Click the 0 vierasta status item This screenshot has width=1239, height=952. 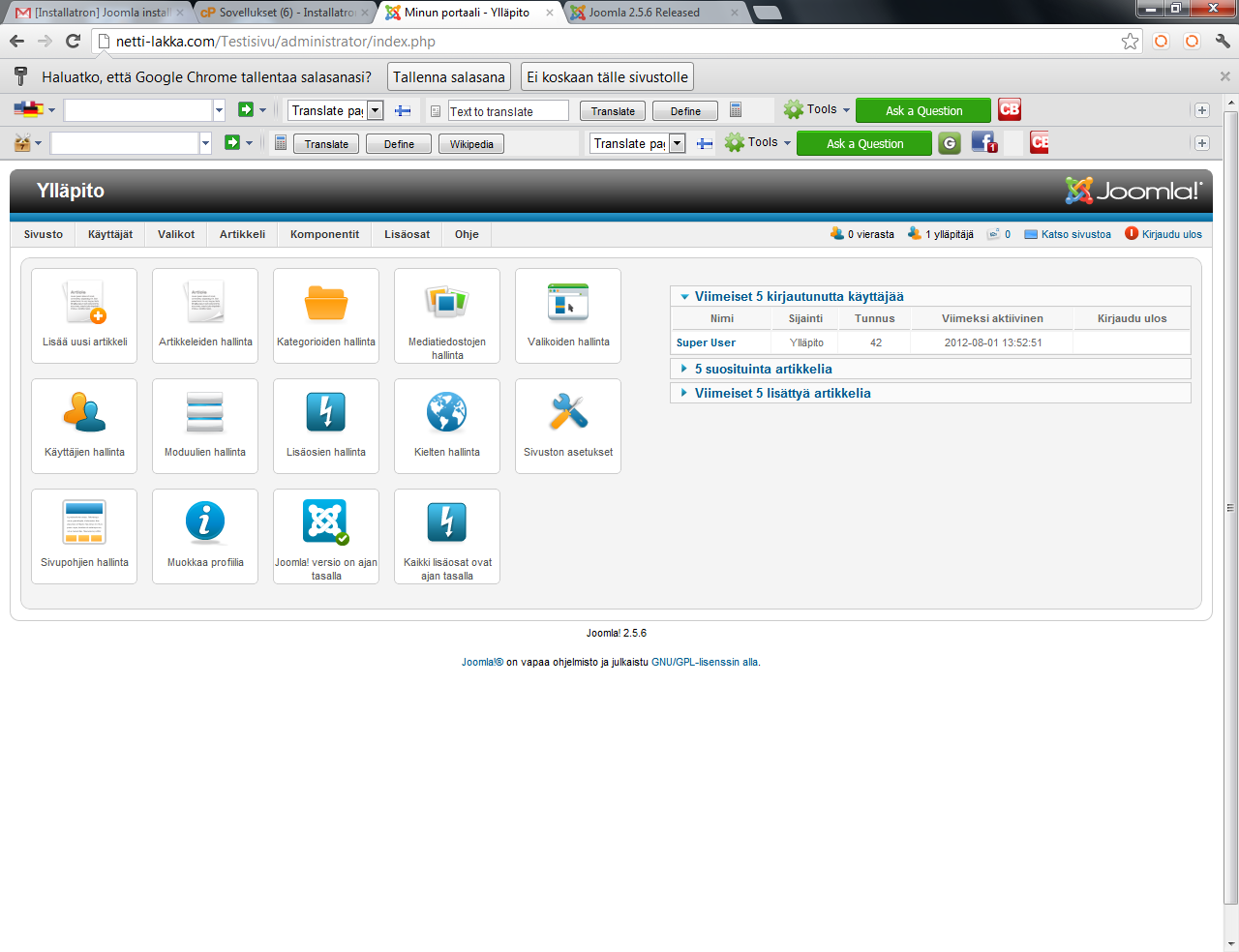tap(861, 234)
